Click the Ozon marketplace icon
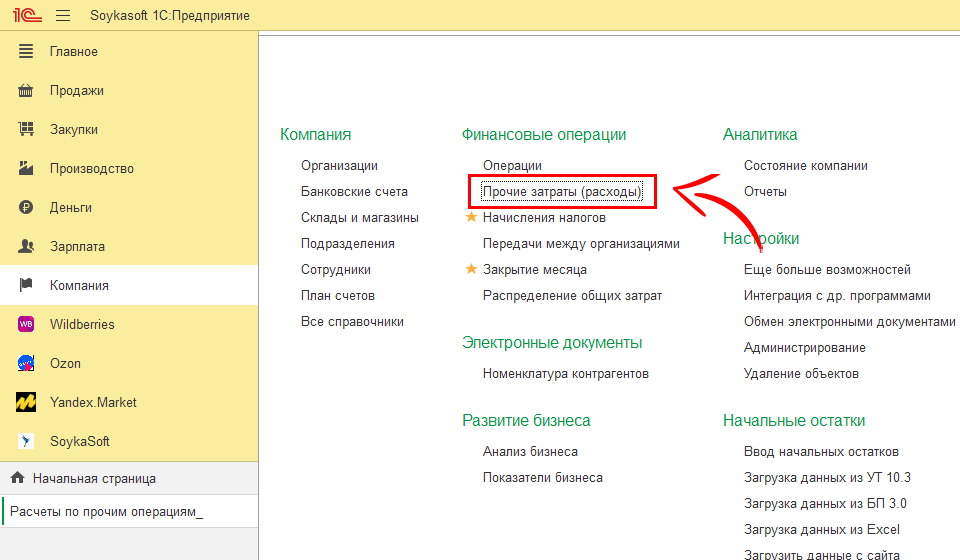The width and height of the screenshot is (960, 560). 27,363
